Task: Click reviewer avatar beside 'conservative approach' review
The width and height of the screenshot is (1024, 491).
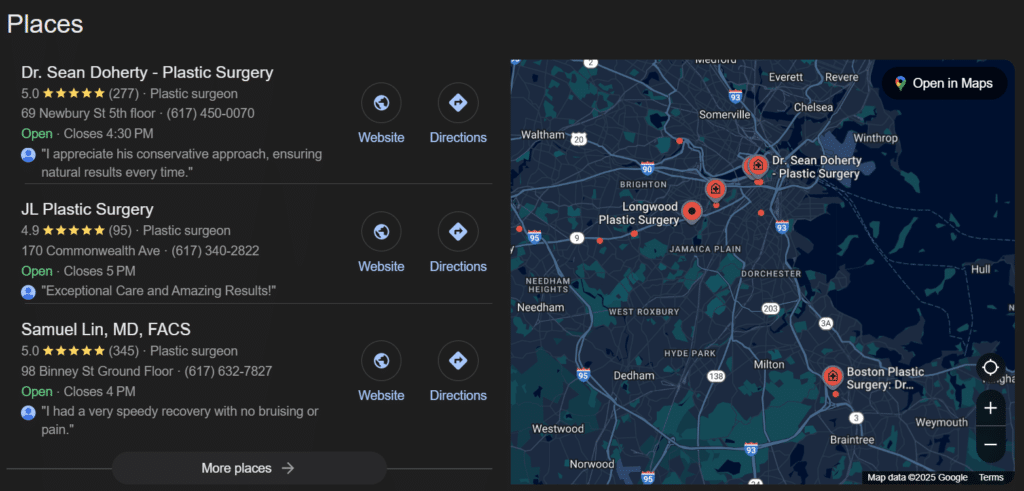Action: click(x=28, y=155)
